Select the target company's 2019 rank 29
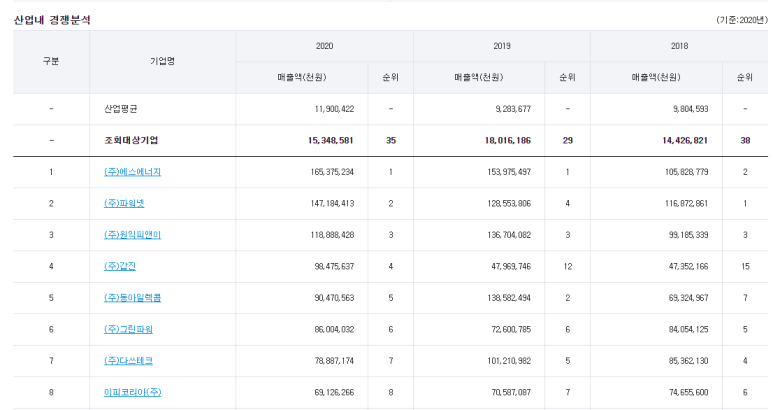The height and width of the screenshot is (410, 773). pyautogui.click(x=568, y=140)
